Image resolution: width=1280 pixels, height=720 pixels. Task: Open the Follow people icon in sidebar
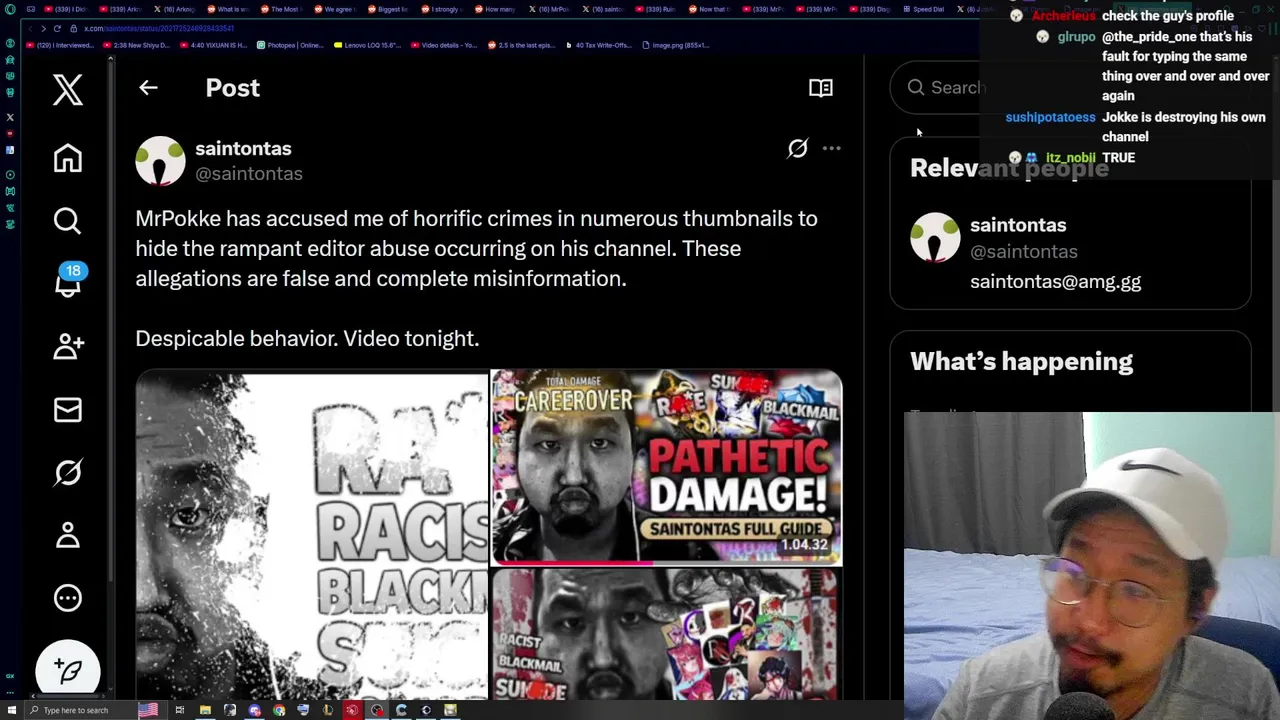click(x=68, y=346)
